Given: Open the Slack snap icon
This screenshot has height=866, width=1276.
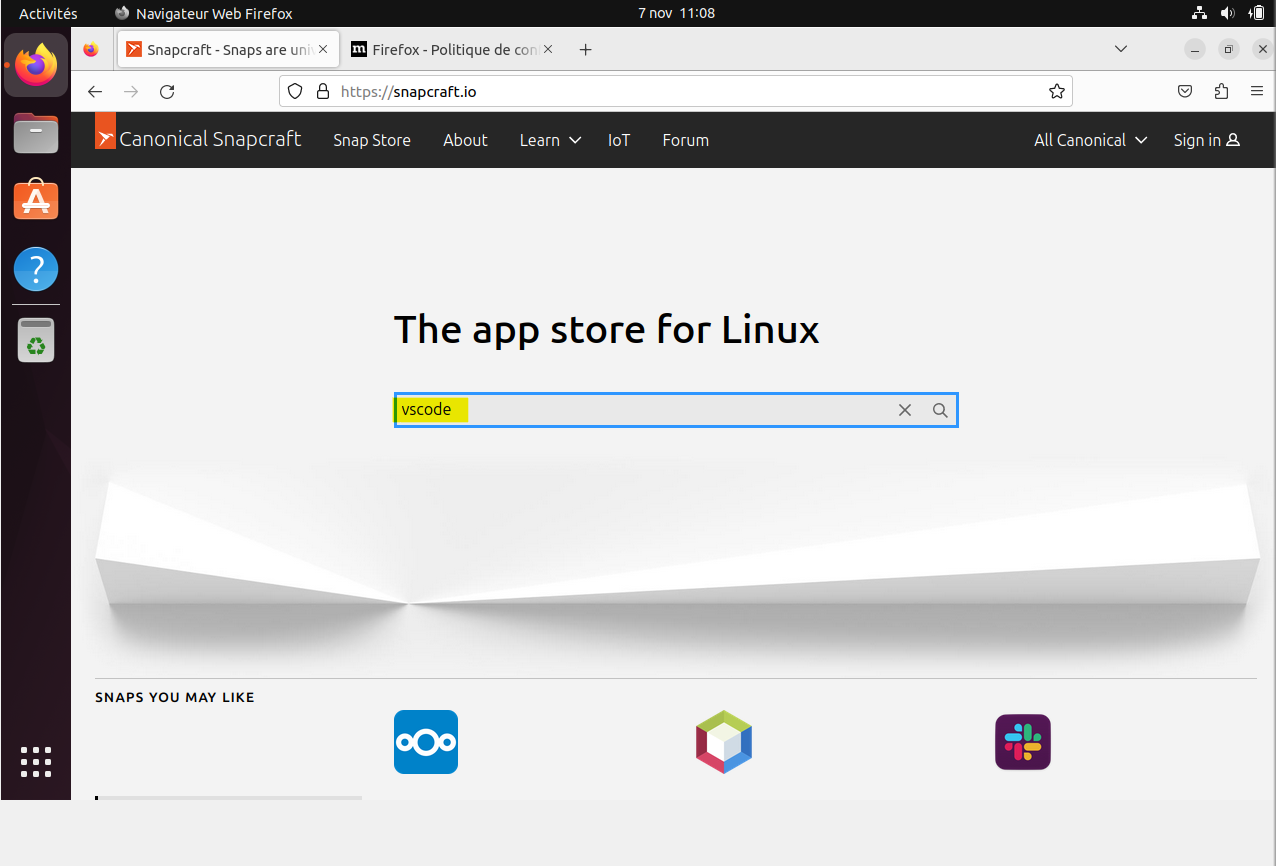Looking at the screenshot, I should point(1022,742).
